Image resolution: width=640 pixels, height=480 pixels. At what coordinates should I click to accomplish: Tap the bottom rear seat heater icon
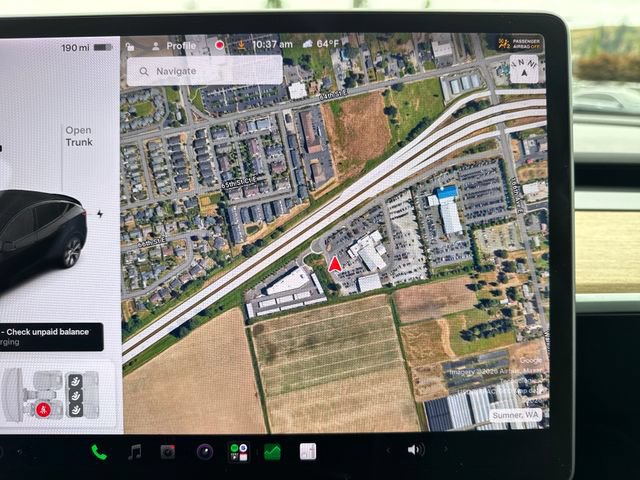[75, 410]
